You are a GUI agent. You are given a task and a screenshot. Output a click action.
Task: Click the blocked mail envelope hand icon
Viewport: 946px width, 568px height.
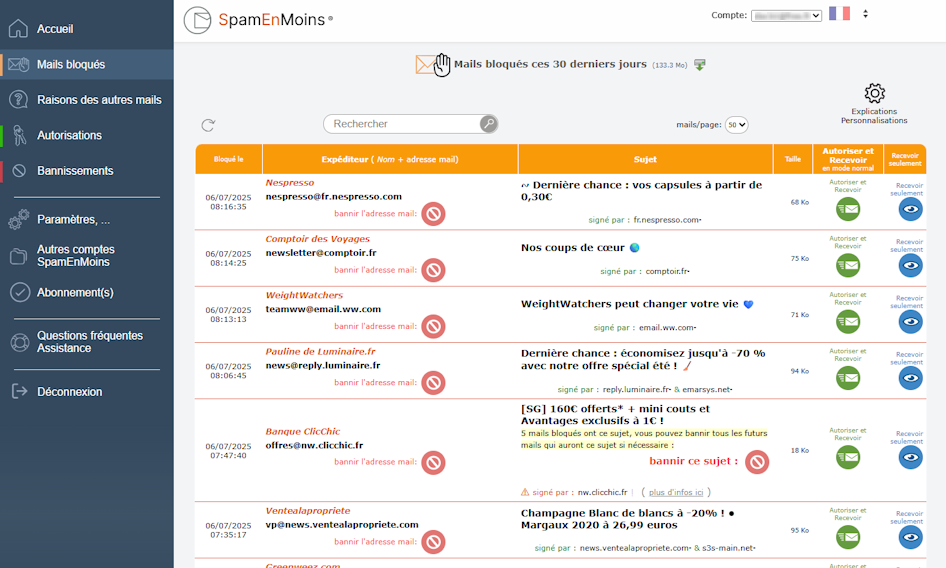point(433,65)
